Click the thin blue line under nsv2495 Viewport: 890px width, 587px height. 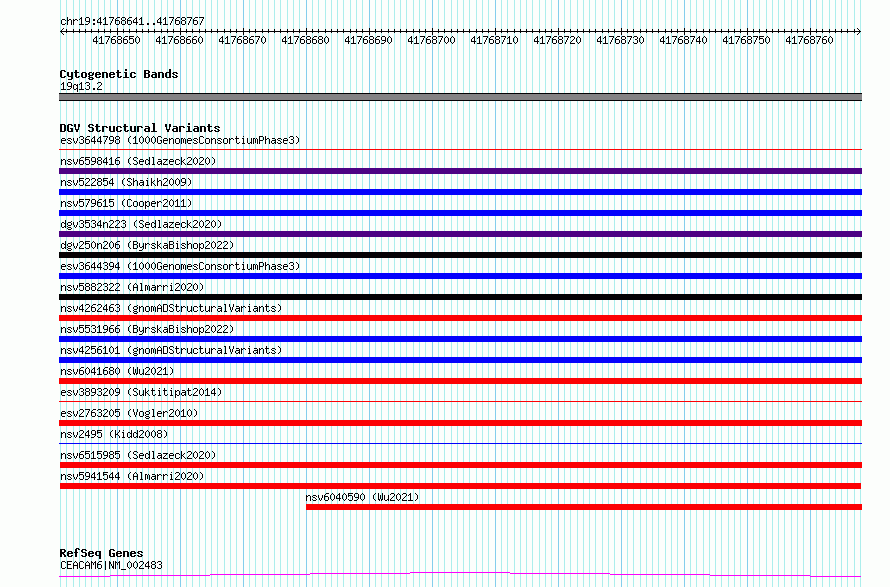(x=460, y=444)
